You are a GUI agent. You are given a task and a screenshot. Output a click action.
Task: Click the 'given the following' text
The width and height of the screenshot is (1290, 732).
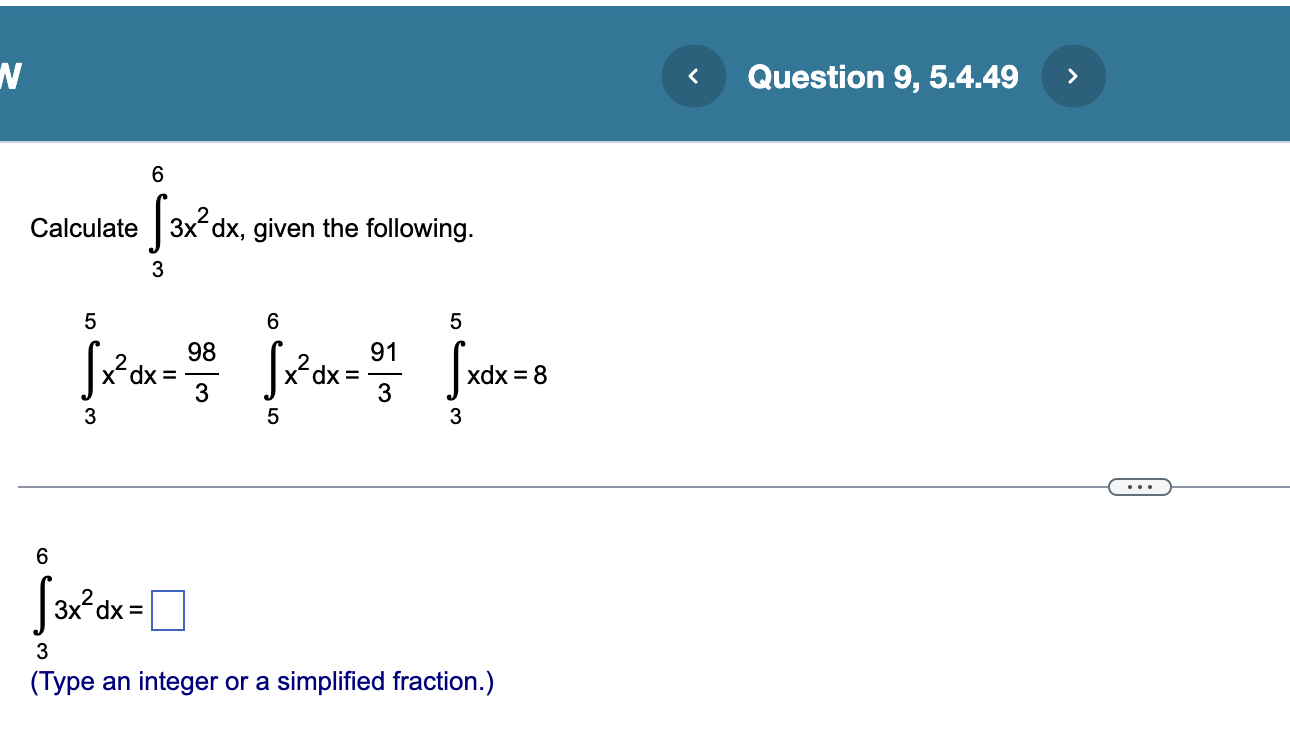coord(363,229)
